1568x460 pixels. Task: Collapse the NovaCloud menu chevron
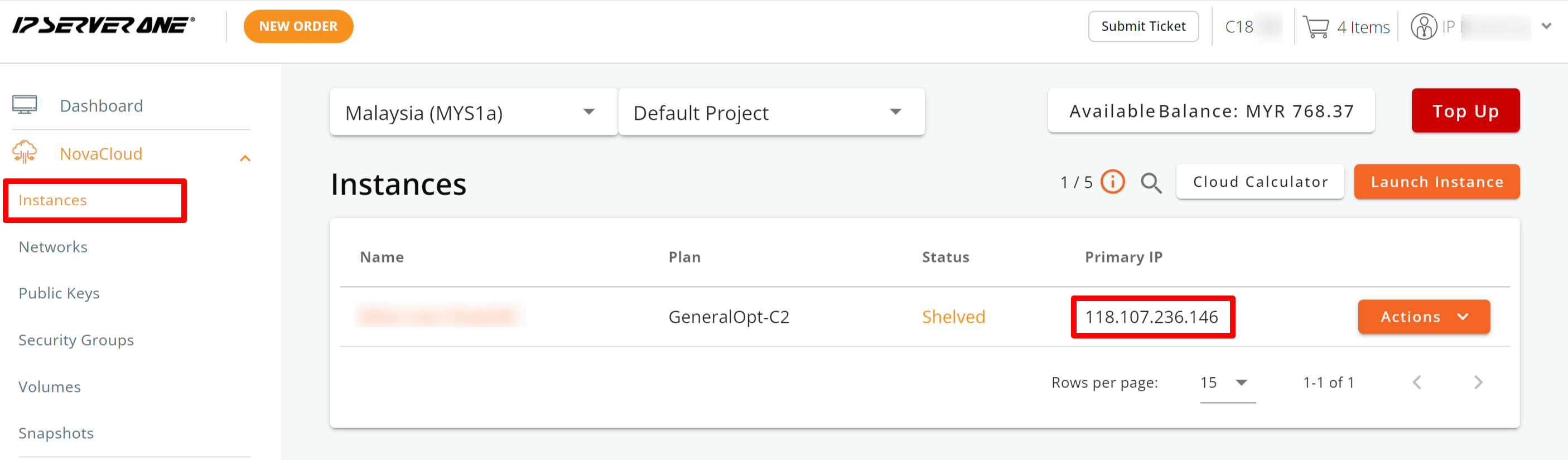(x=245, y=158)
